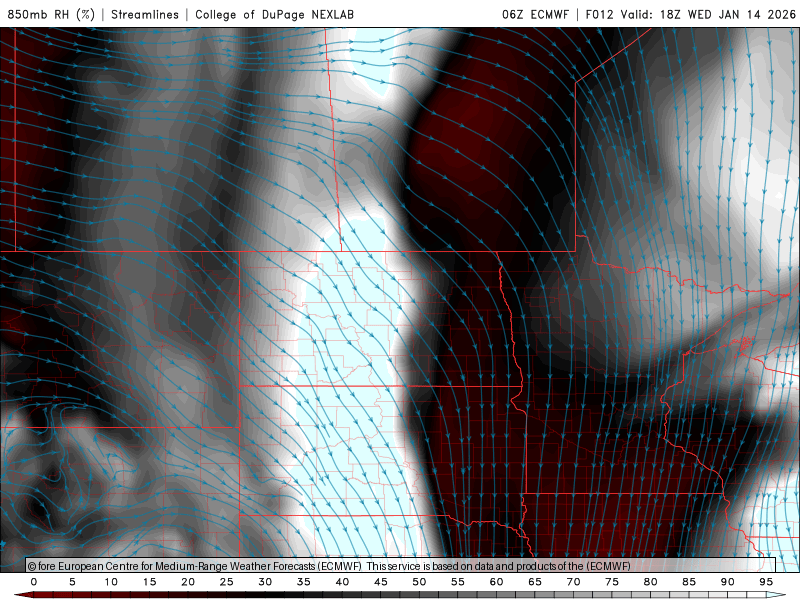The width and height of the screenshot is (800, 600).
Task: Click the ECMWF copyright notice text
Action: (x=329, y=566)
